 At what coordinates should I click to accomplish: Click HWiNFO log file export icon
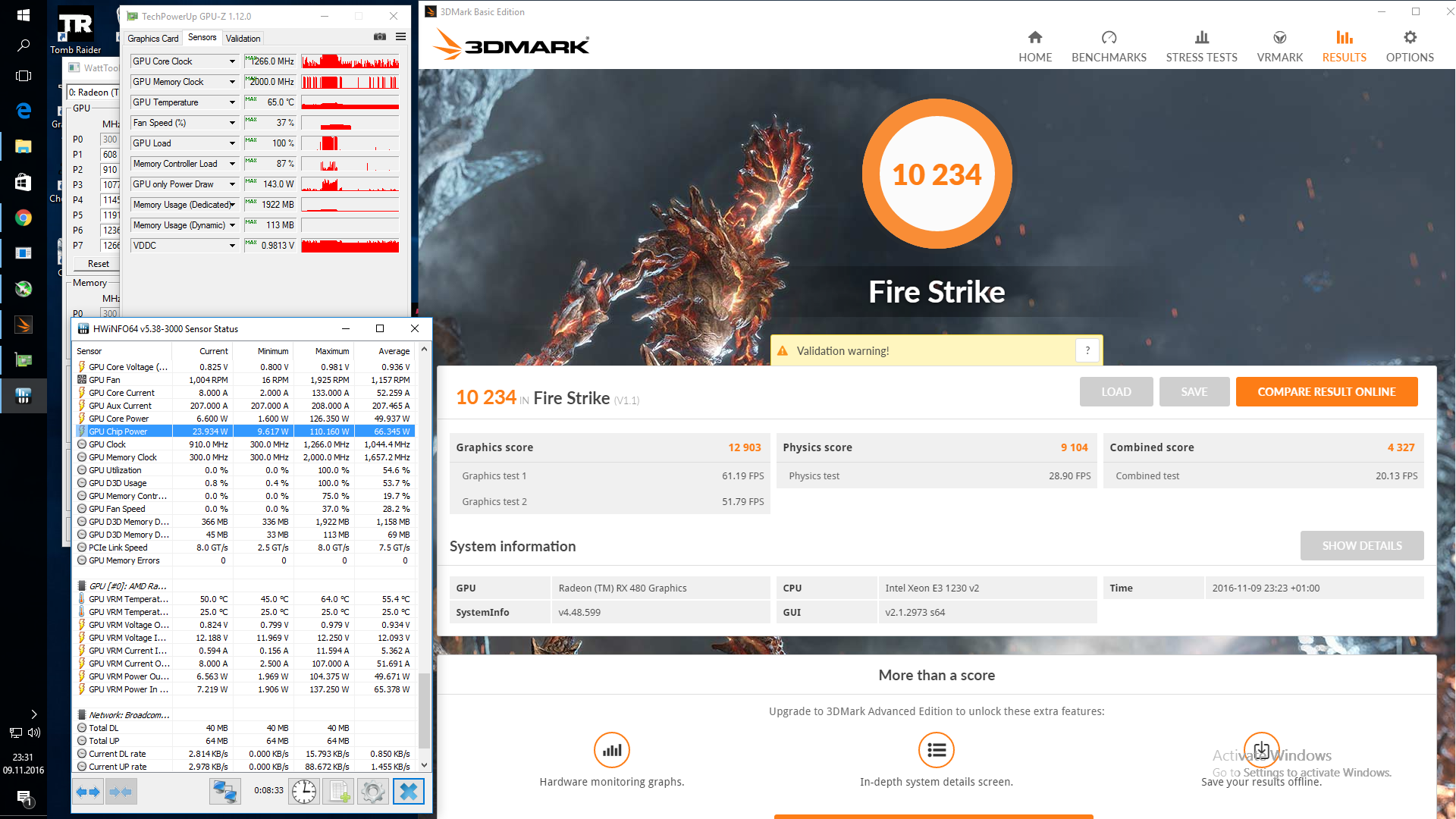coord(338,792)
